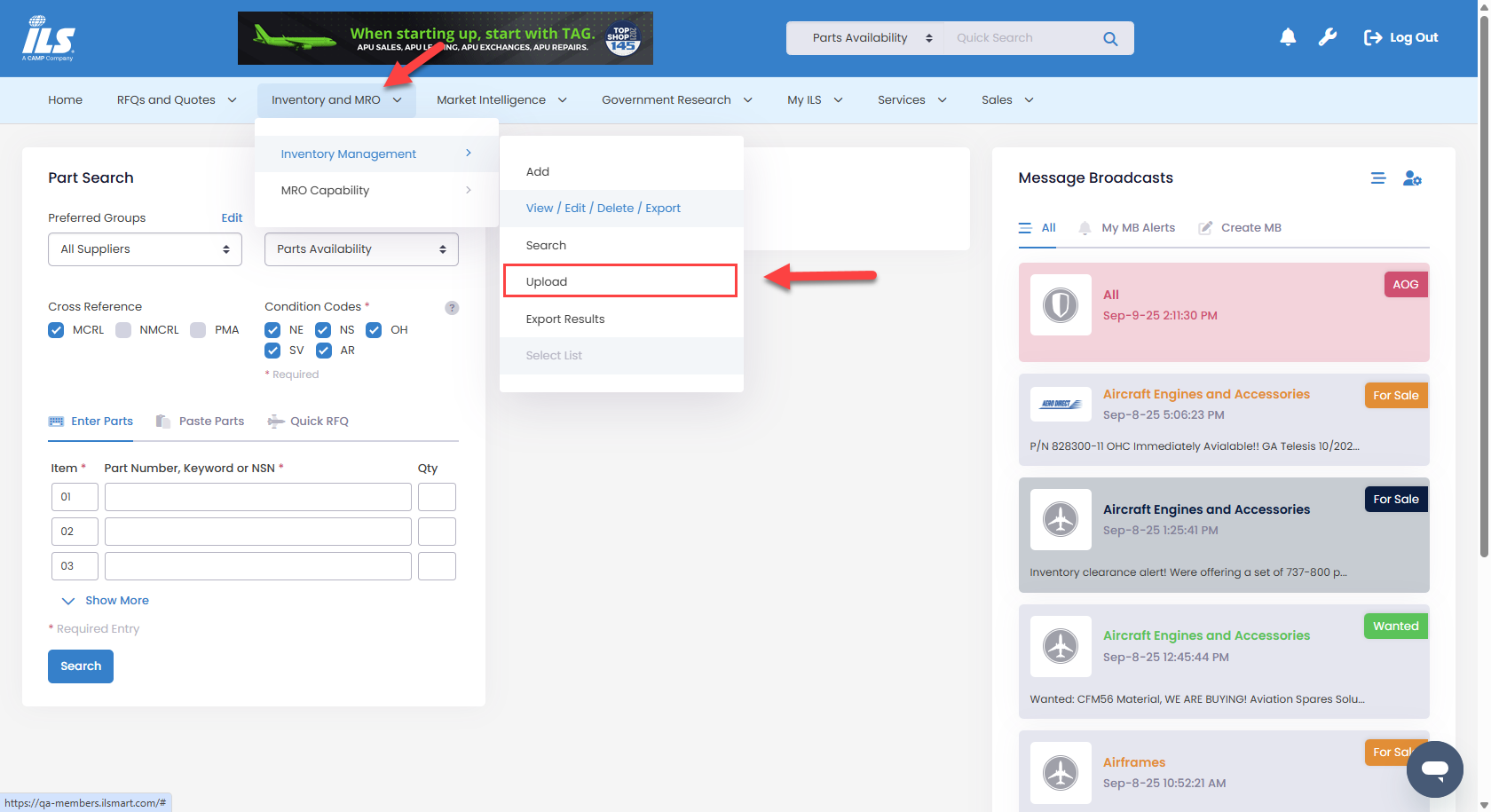The width and height of the screenshot is (1491, 812).
Task: Open the chat bubble in the corner
Action: click(x=1435, y=769)
